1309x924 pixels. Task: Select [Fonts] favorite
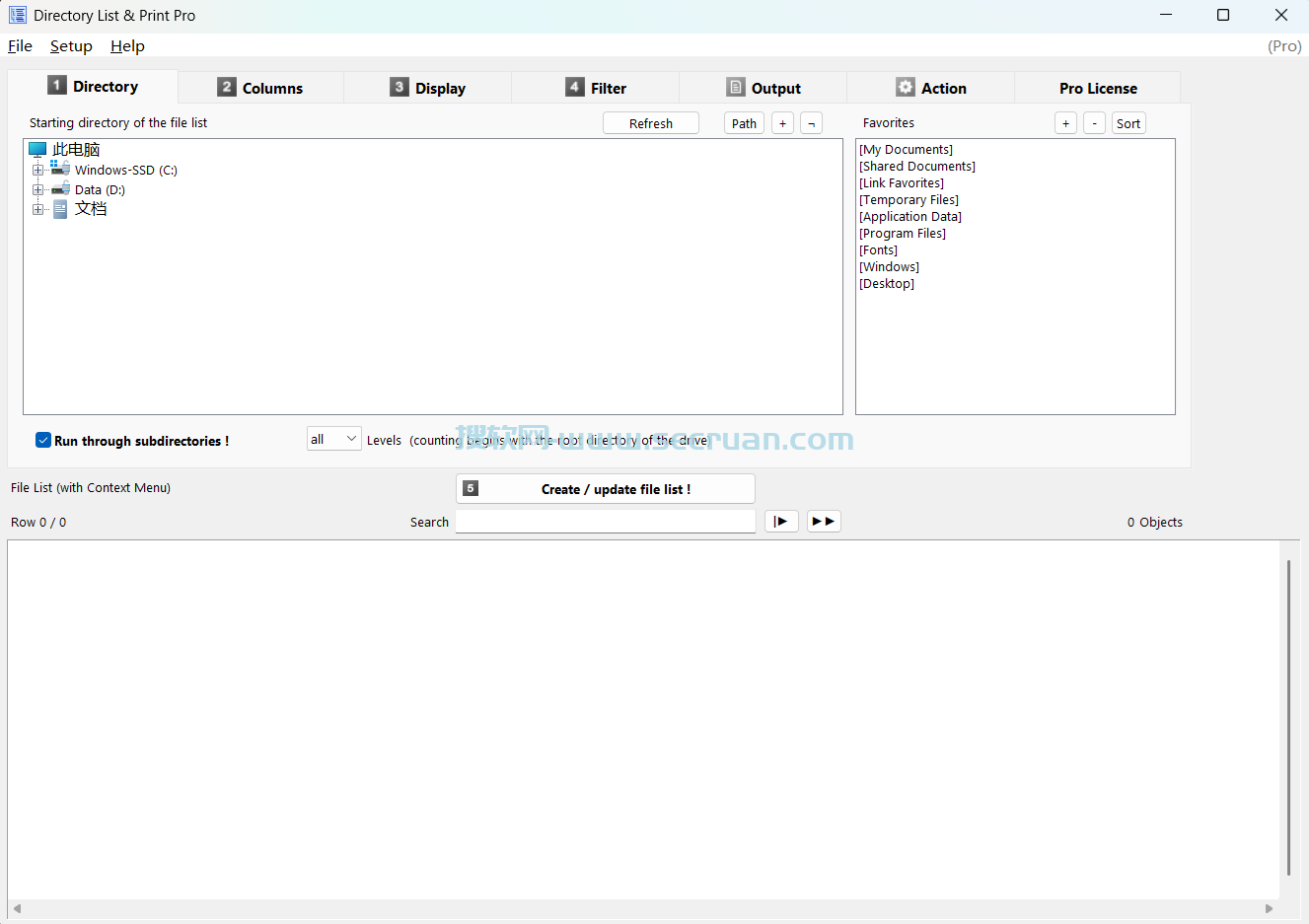878,250
